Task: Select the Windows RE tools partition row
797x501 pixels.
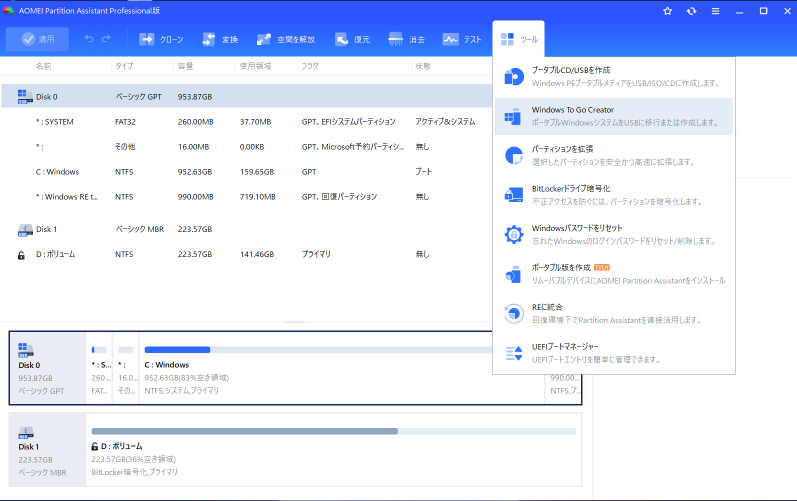Action: click(247, 197)
